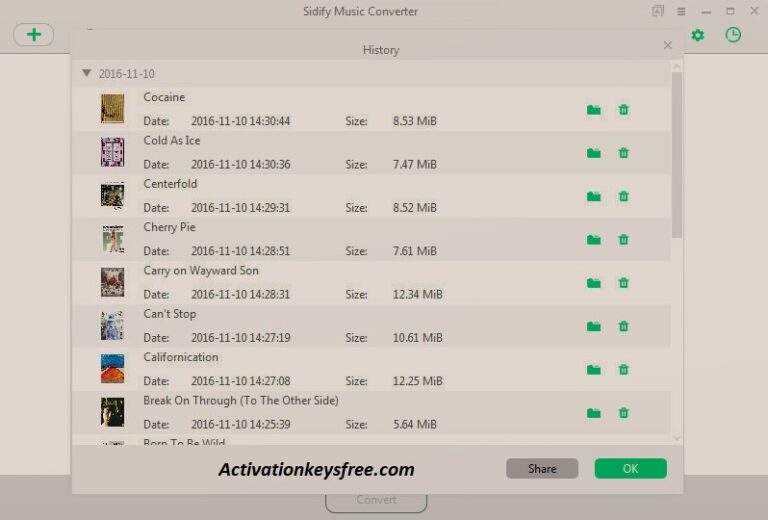Screen dimensions: 768x520
Task: Confirm with the OK button
Action: click(630, 469)
